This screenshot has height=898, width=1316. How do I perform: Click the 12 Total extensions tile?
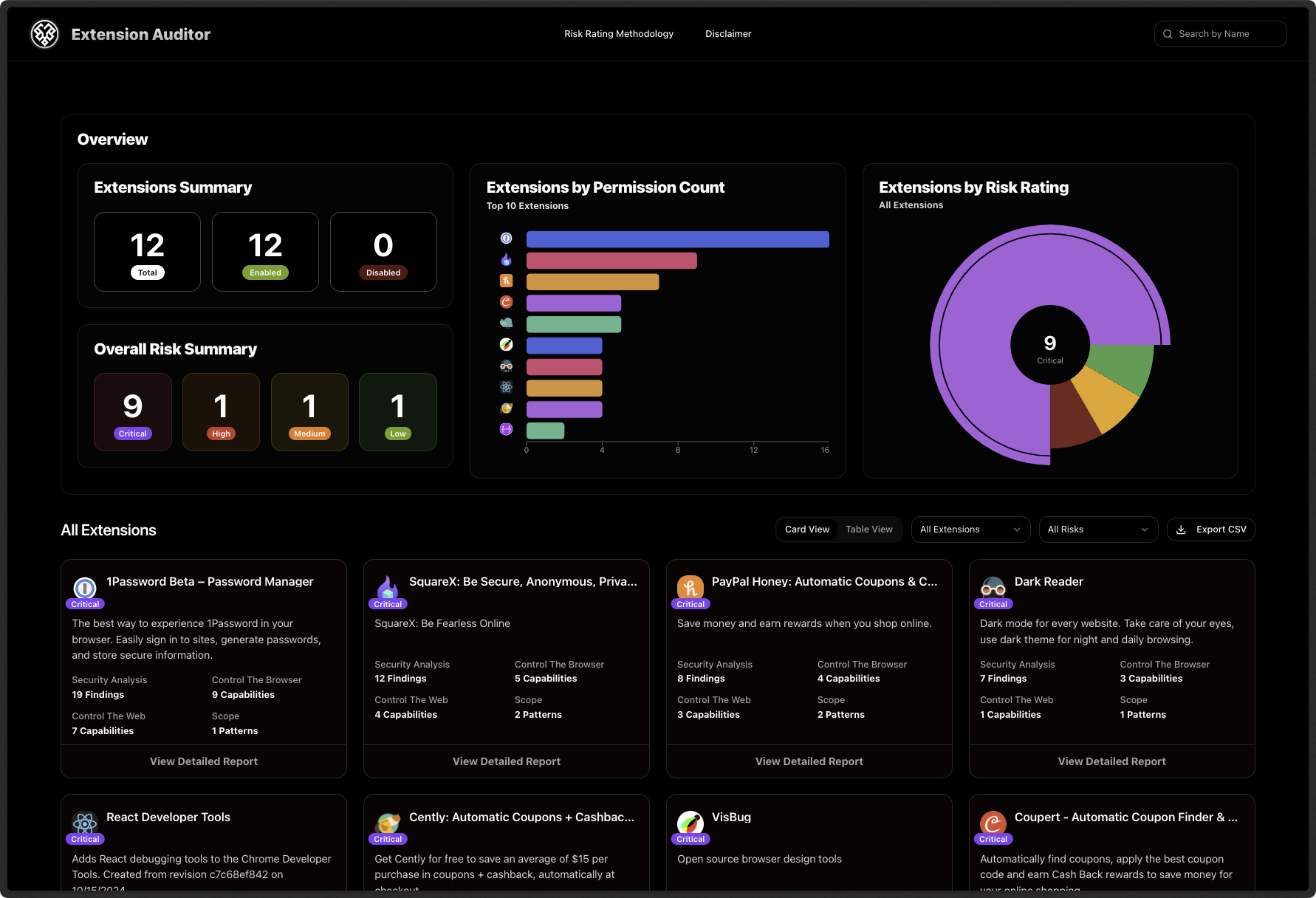pyautogui.click(x=147, y=252)
